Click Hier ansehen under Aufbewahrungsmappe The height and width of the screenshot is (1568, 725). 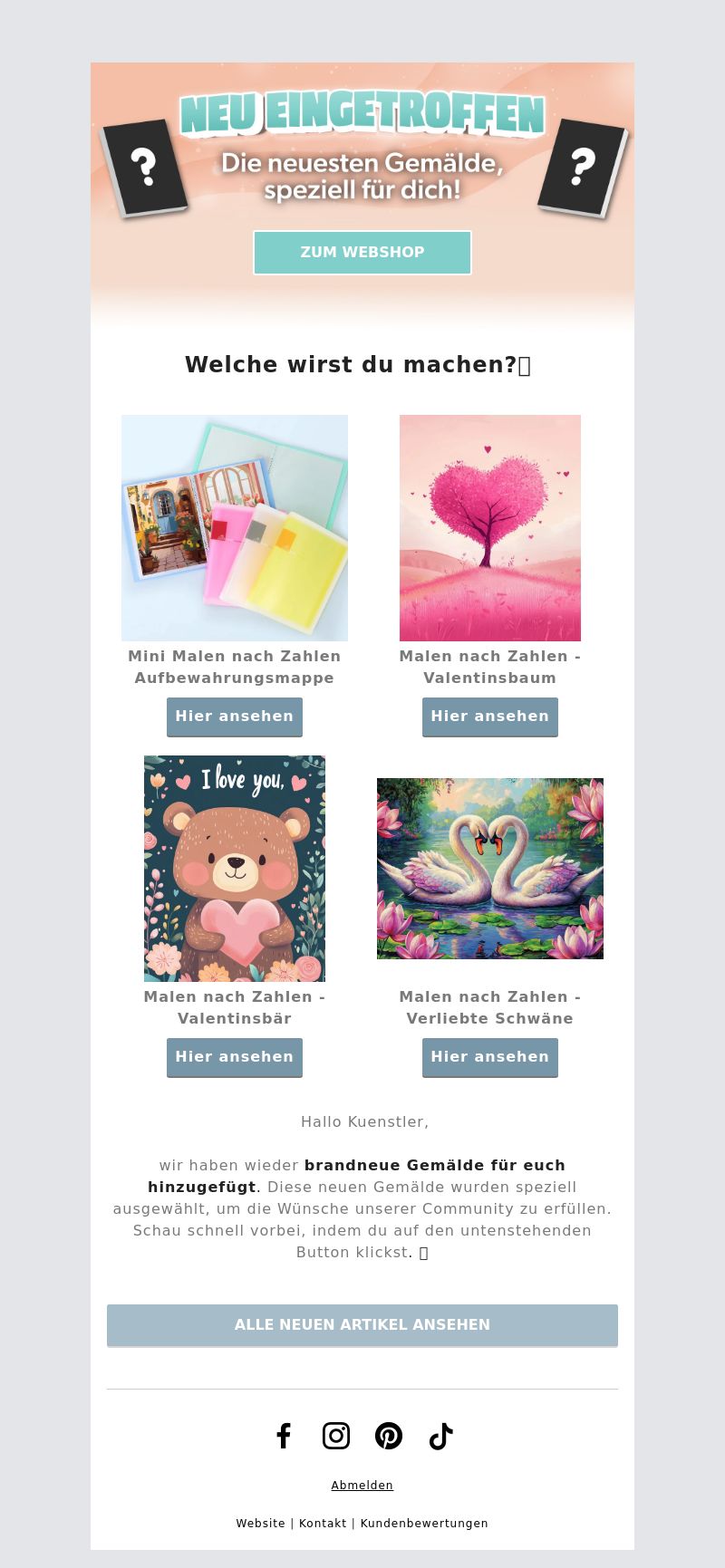click(235, 717)
